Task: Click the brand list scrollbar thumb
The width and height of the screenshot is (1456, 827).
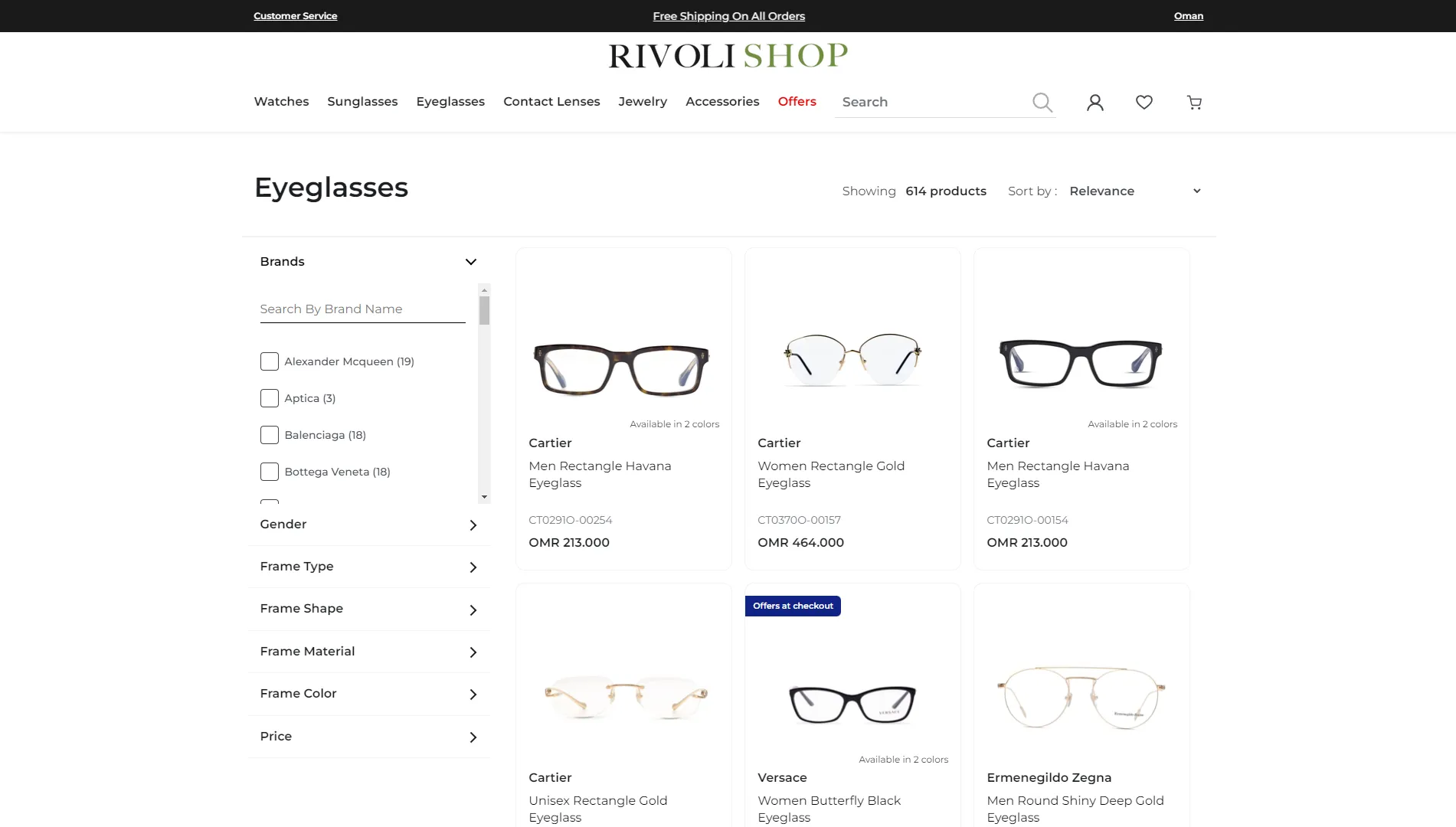Action: tap(484, 311)
